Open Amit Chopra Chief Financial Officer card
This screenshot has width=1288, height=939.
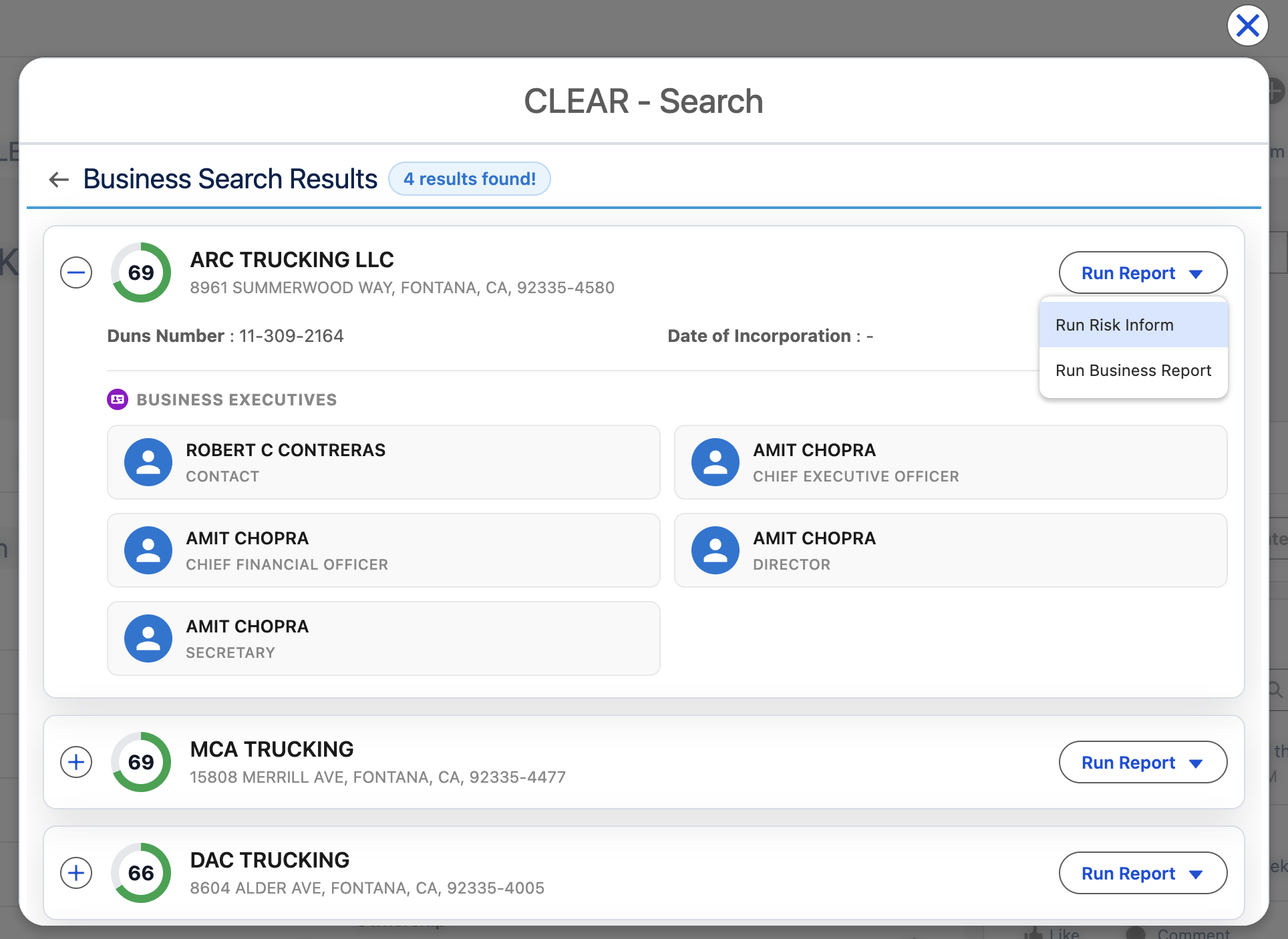pyautogui.click(x=383, y=550)
